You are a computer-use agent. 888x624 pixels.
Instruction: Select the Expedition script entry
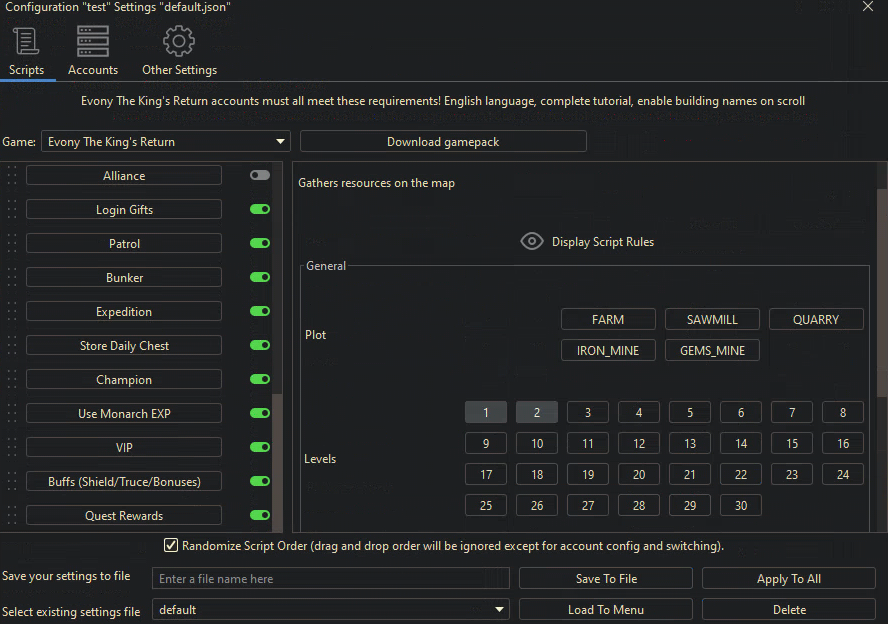coord(124,312)
